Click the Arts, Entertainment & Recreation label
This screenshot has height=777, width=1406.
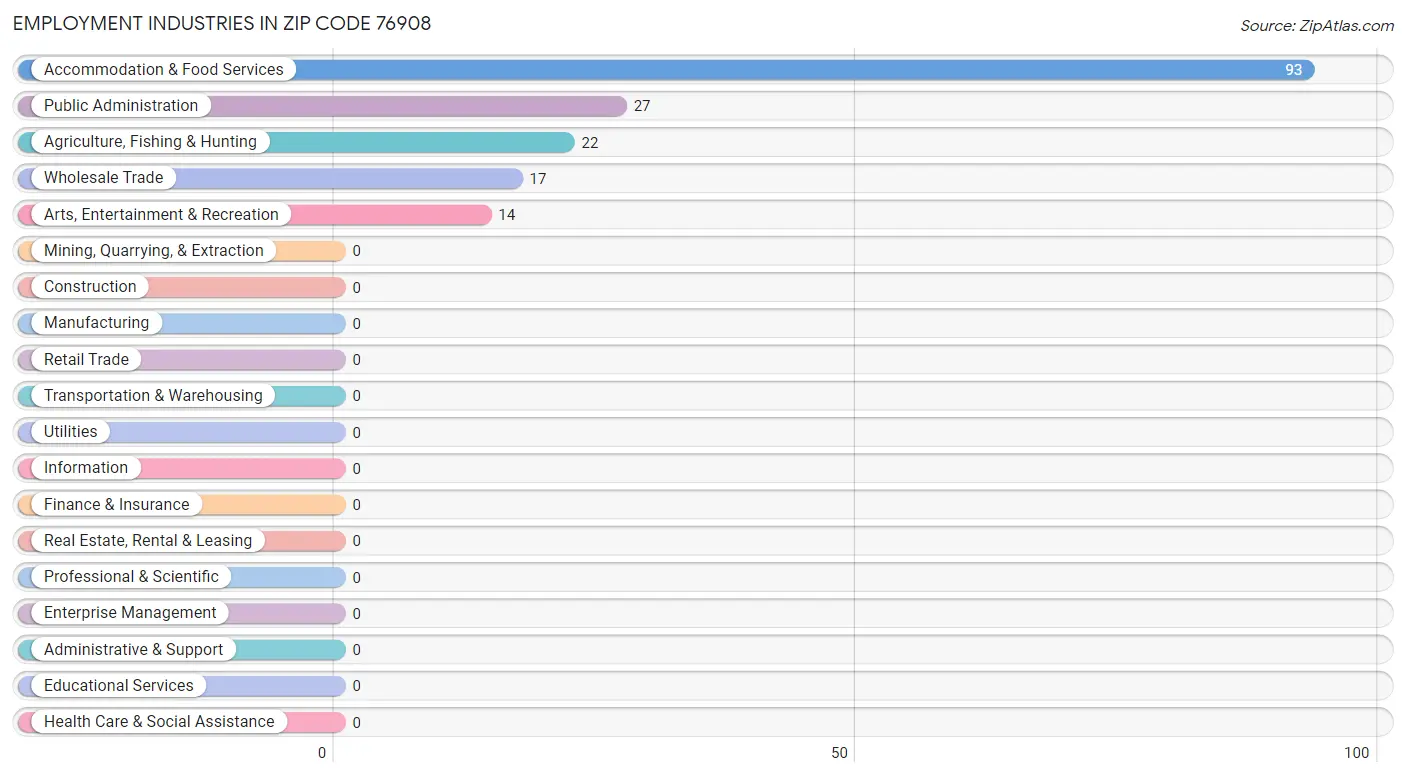(161, 215)
